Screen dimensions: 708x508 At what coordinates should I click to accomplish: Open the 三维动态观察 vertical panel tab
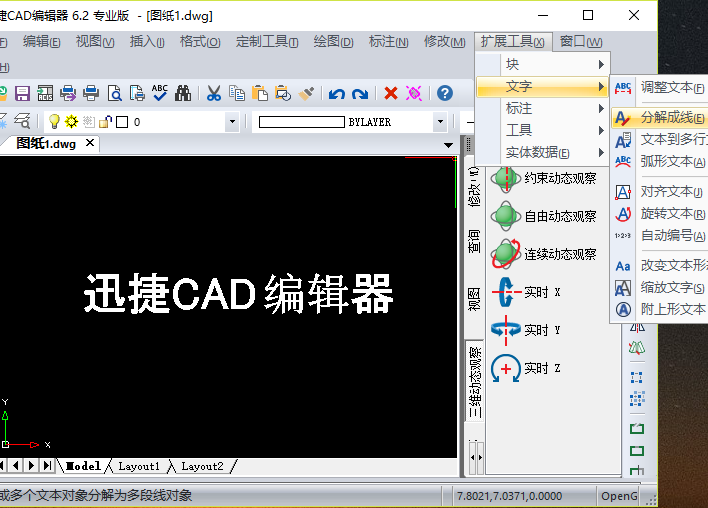[475, 382]
